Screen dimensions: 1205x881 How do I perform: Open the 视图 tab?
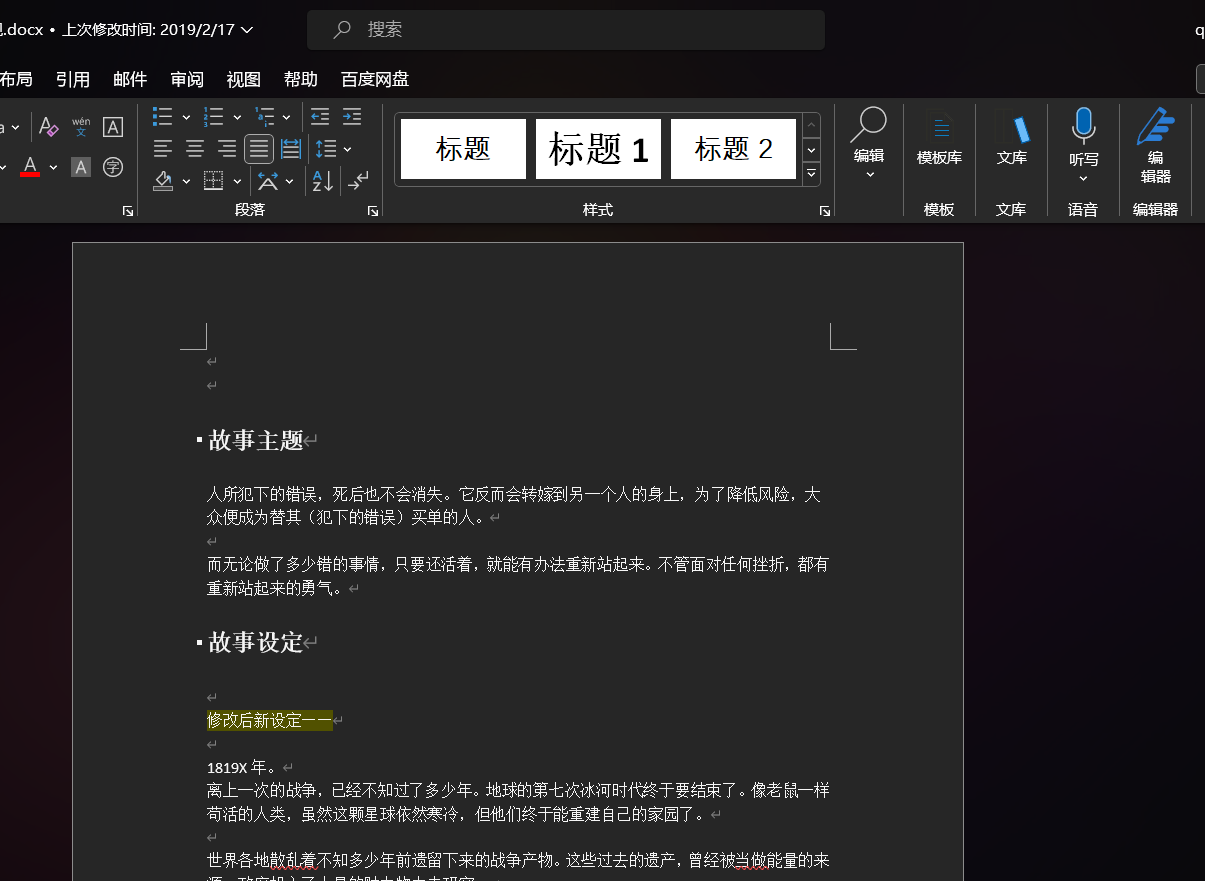[244, 79]
